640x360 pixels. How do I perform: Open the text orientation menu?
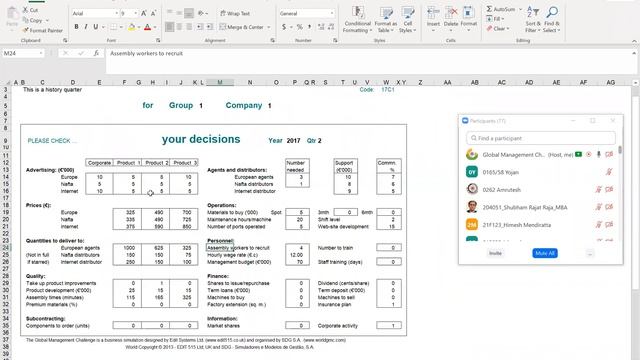pos(202,13)
